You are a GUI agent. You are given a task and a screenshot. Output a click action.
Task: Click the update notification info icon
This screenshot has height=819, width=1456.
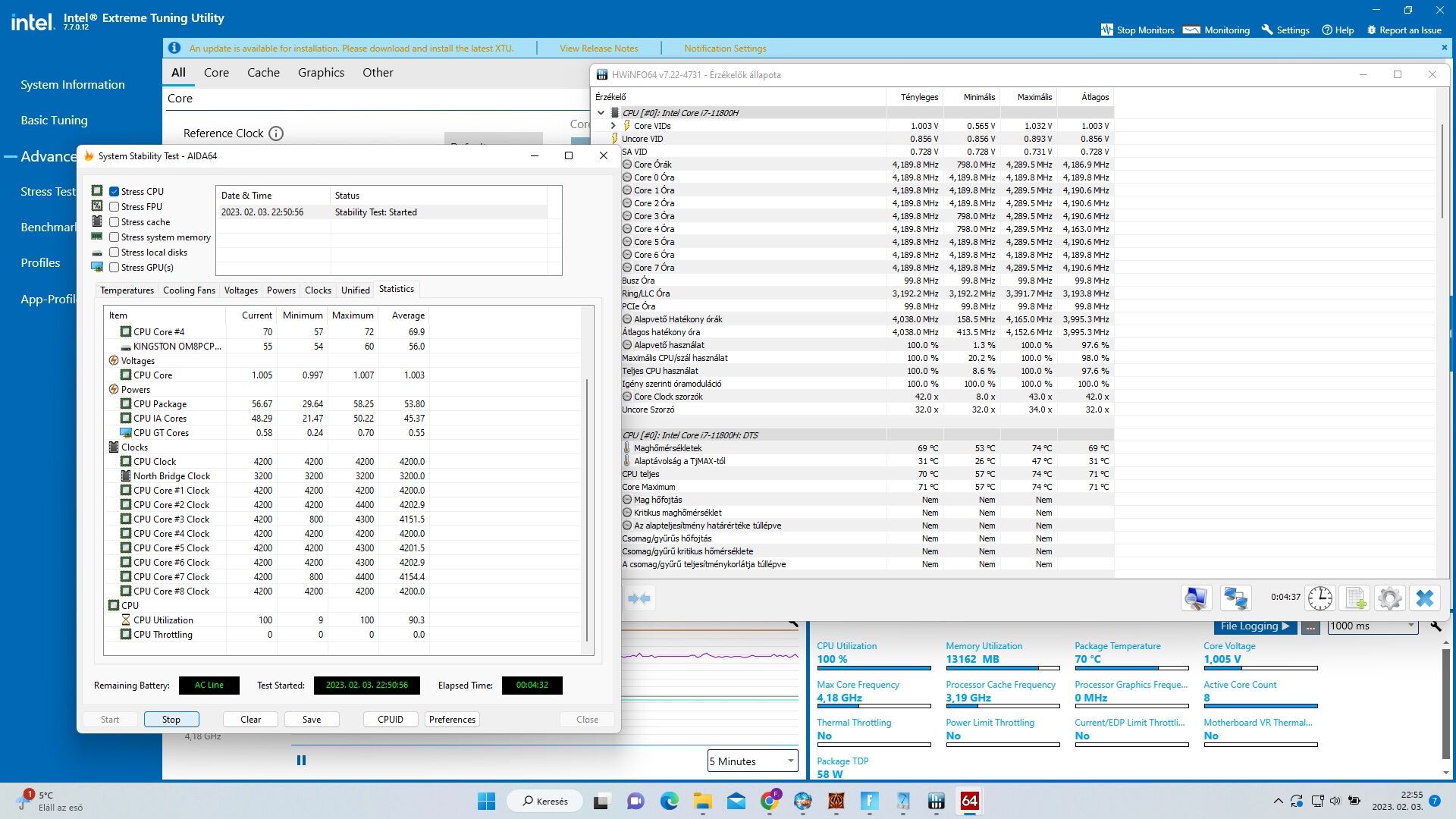click(x=174, y=48)
